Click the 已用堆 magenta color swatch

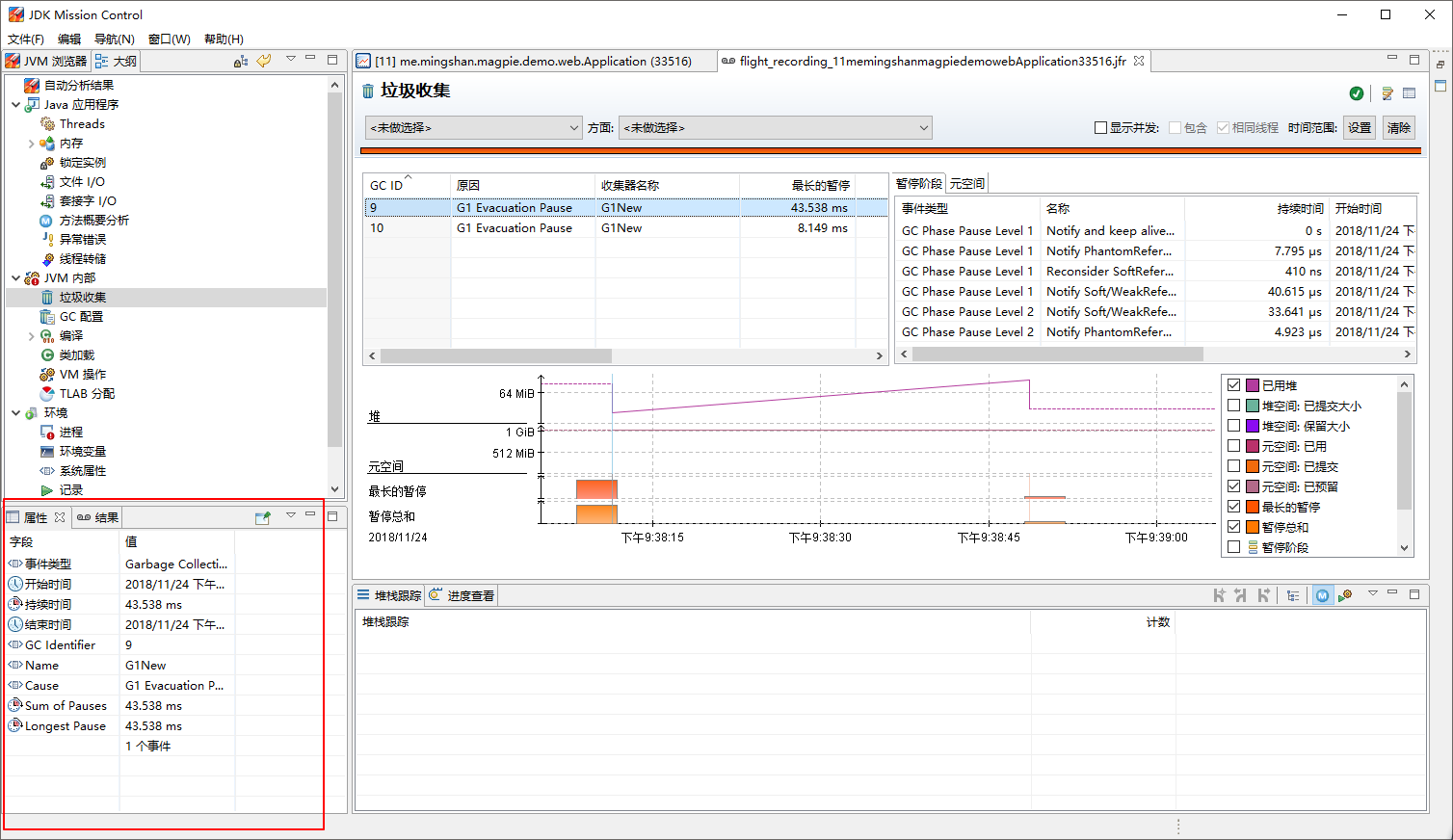1253,384
